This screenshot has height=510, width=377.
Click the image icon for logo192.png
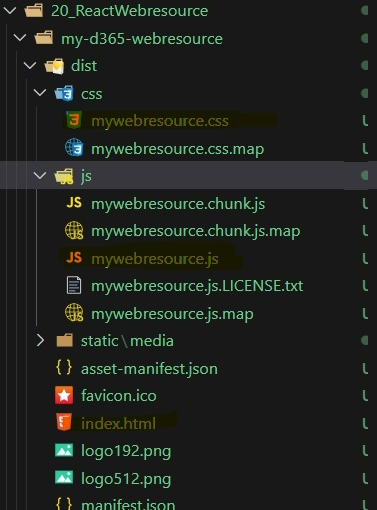(64, 450)
